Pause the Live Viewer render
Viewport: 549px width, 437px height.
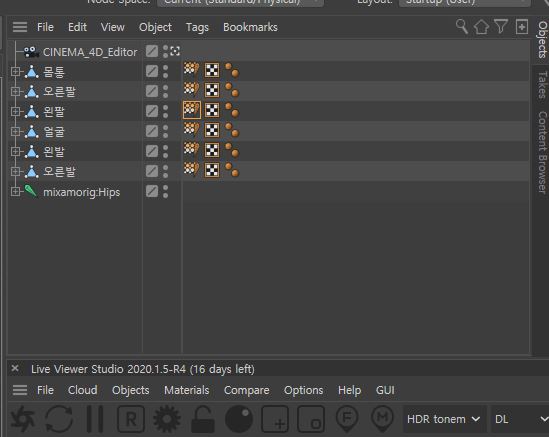pyautogui.click(x=95, y=419)
